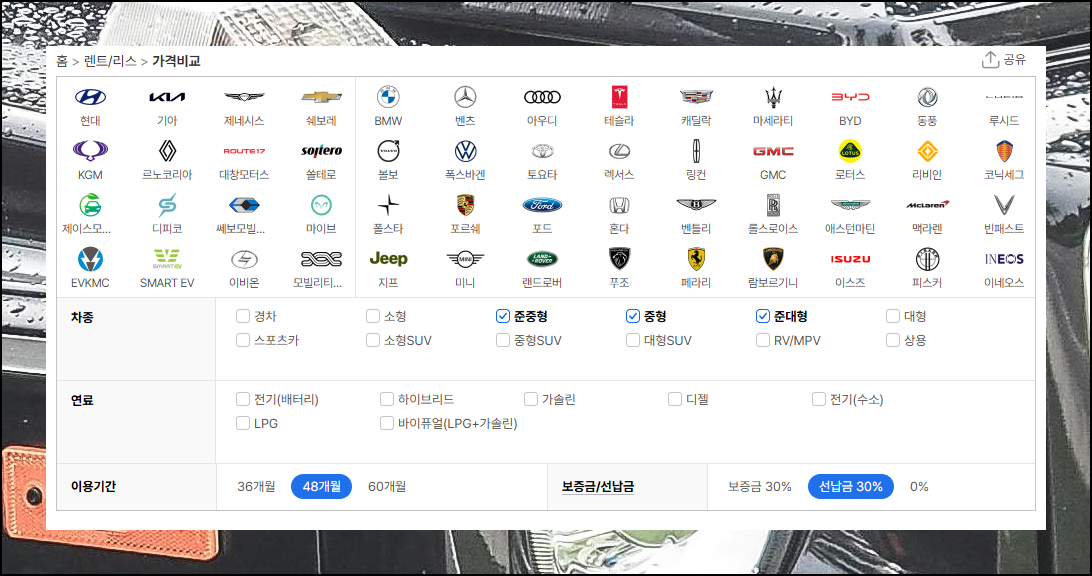Open the 가격비교 breadcrumb item
1092x576 pixels.
click(x=176, y=61)
